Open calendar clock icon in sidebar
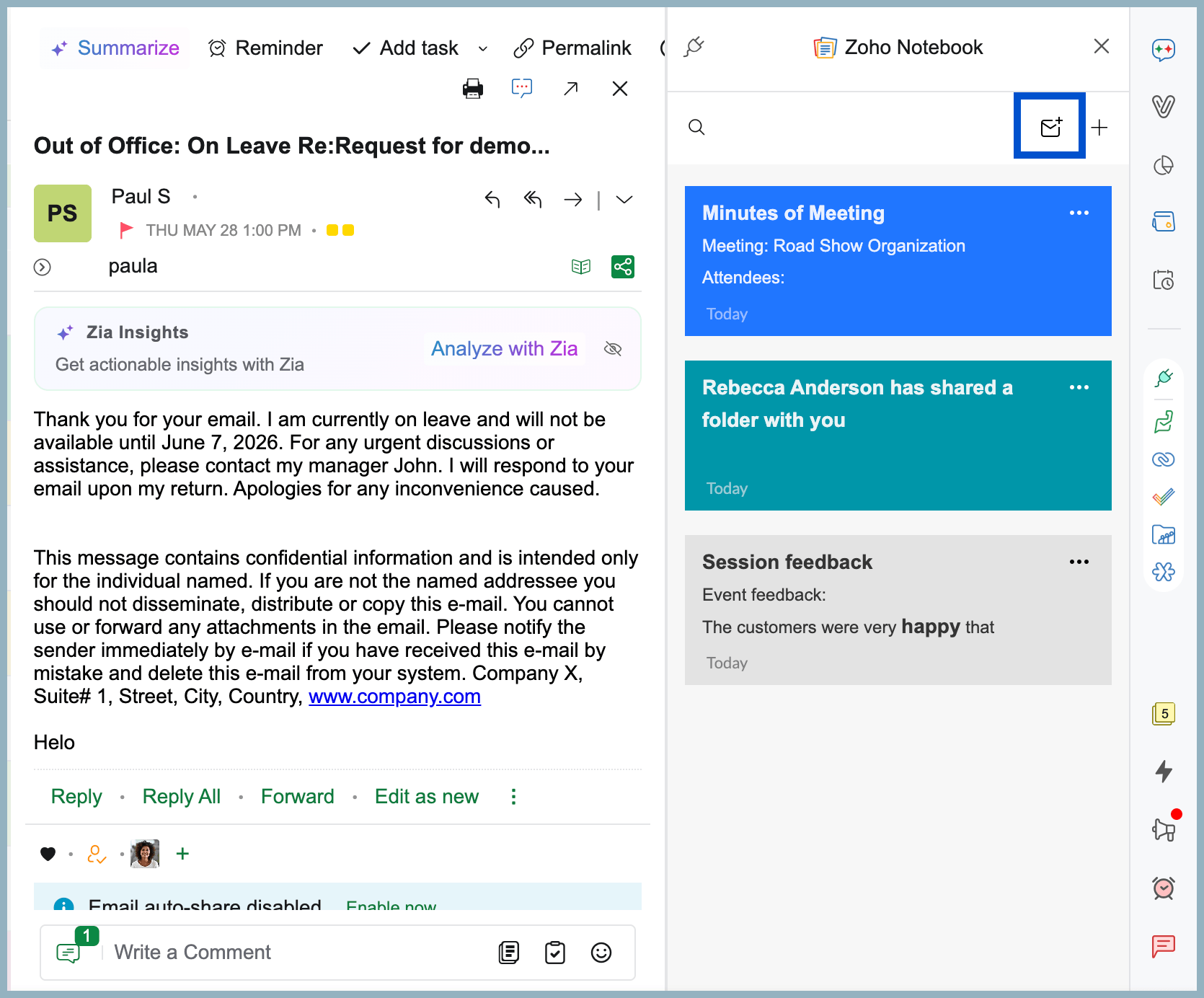The height and width of the screenshot is (998, 1204). click(x=1164, y=279)
